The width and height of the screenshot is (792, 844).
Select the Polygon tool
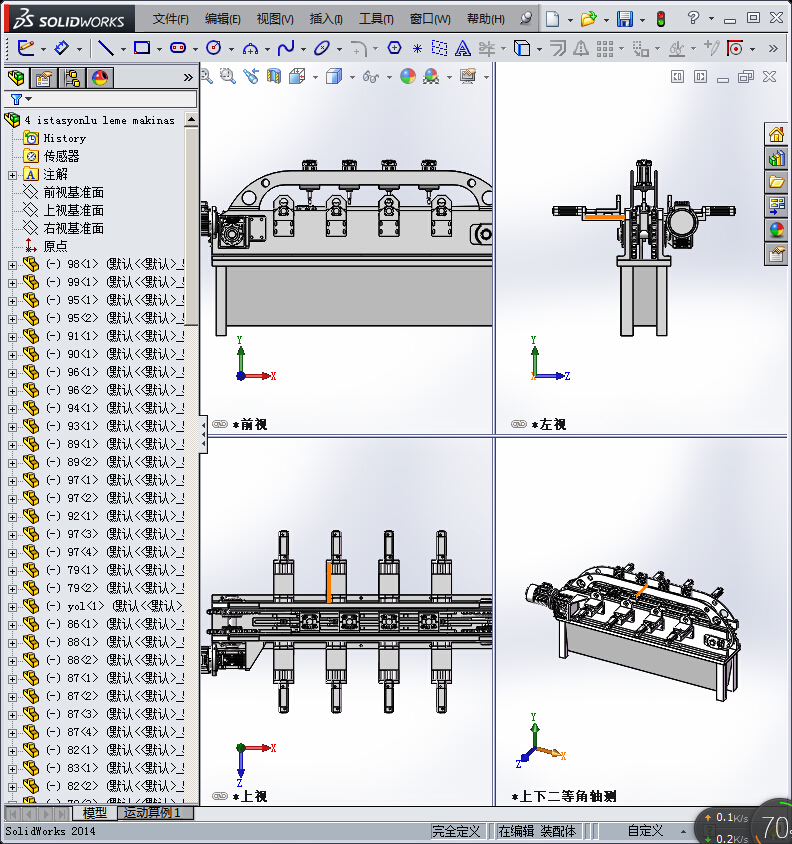394,48
